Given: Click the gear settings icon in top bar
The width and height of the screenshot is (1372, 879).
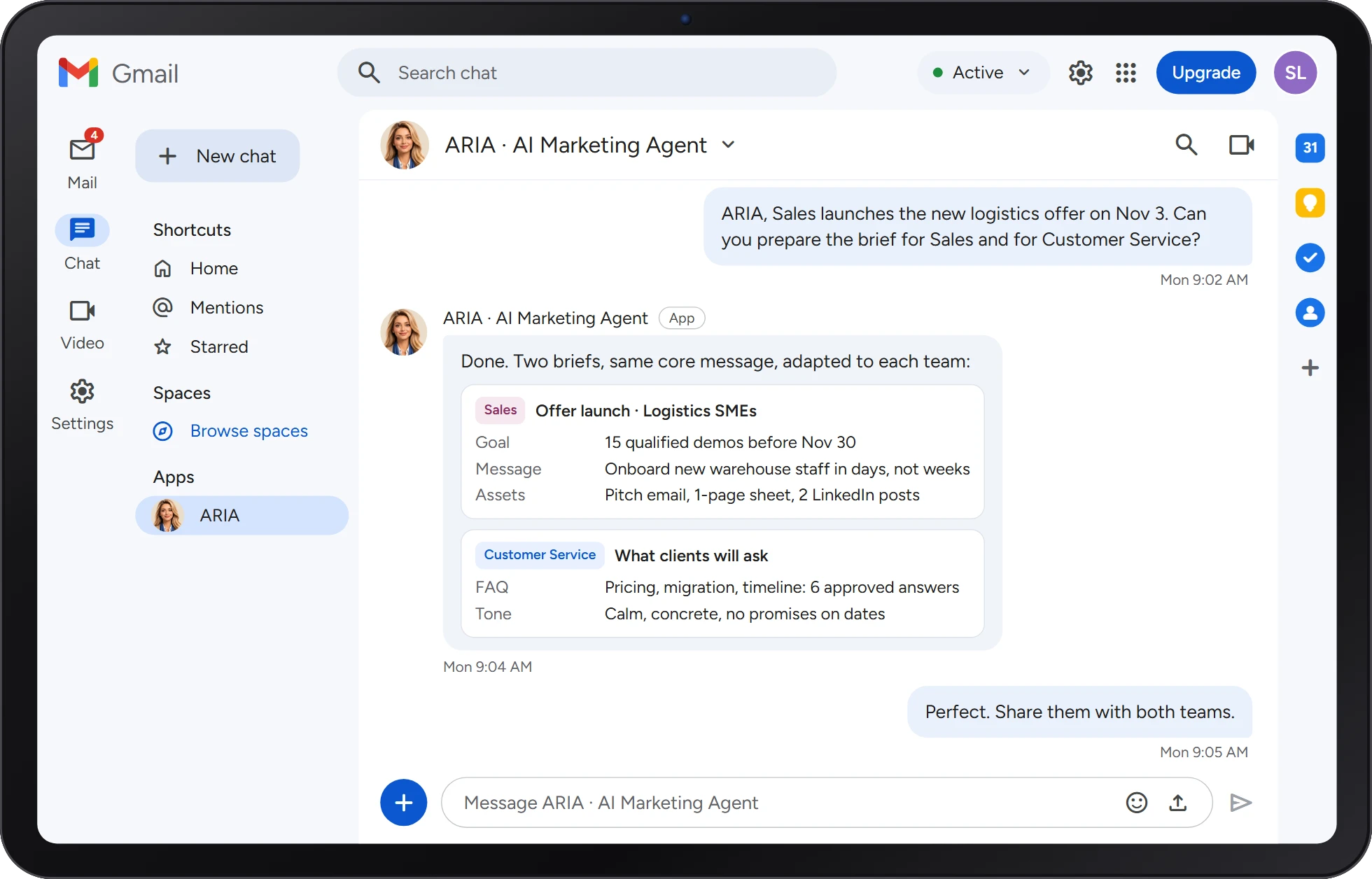Looking at the screenshot, I should point(1081,73).
